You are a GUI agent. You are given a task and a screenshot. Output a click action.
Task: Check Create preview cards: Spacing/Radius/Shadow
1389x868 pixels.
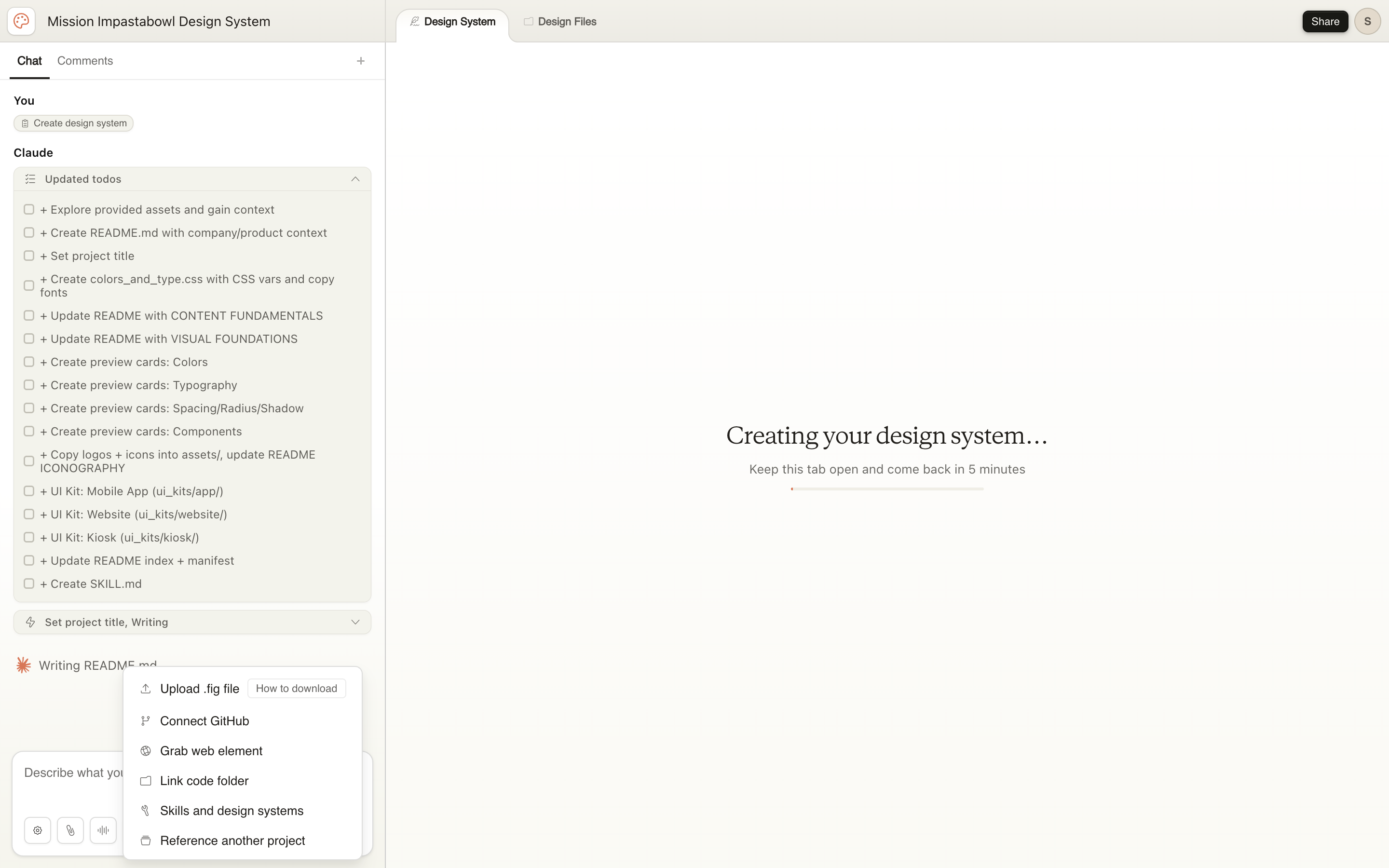pos(29,408)
